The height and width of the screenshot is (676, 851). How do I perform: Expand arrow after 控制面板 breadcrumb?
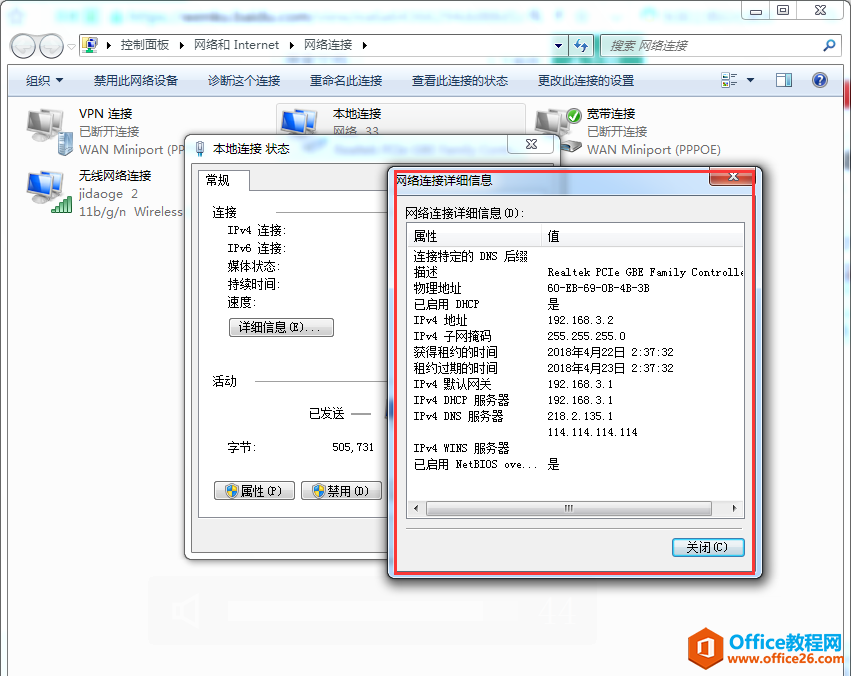coord(181,46)
